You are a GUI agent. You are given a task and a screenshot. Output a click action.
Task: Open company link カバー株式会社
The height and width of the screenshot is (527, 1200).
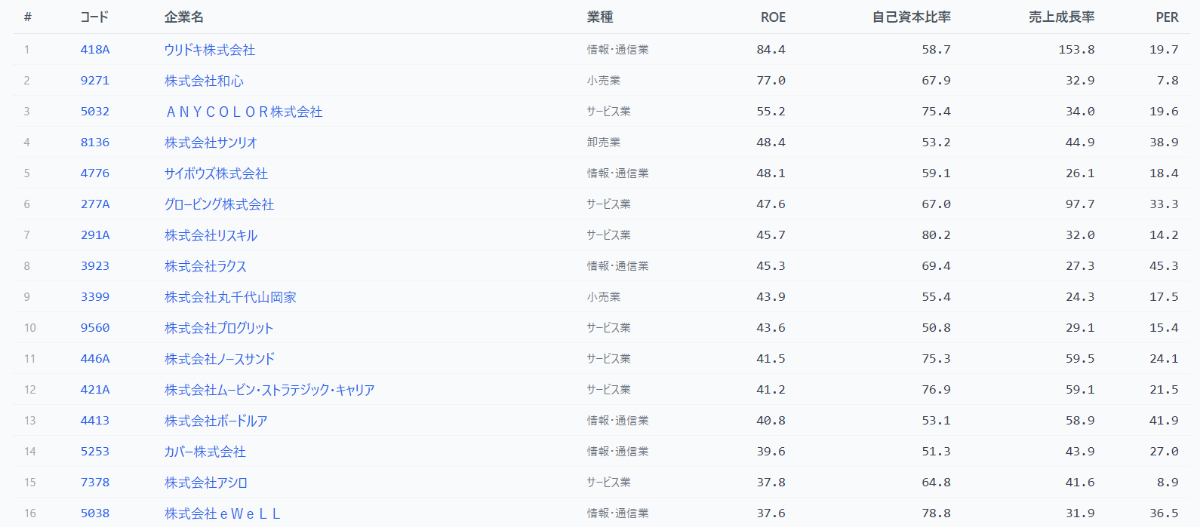[205, 452]
